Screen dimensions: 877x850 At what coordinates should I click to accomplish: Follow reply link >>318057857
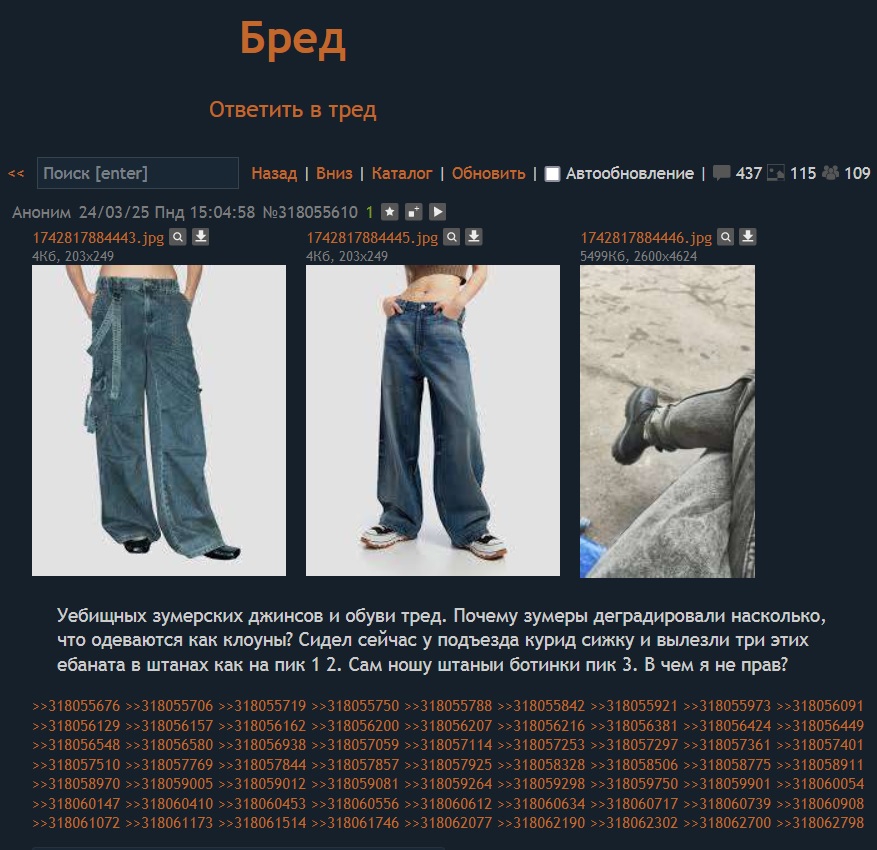click(x=355, y=765)
